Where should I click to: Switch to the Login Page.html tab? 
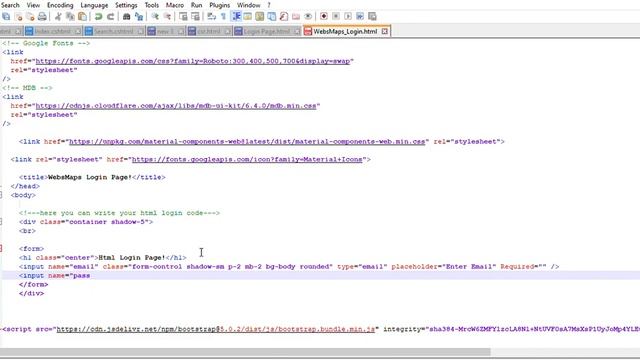point(267,31)
